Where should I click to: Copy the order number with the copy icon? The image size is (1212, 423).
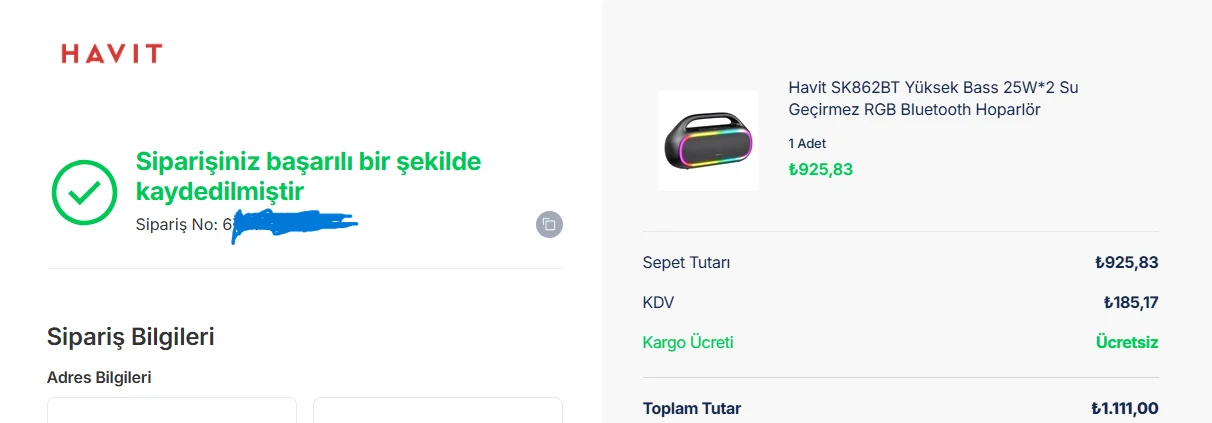(x=549, y=224)
